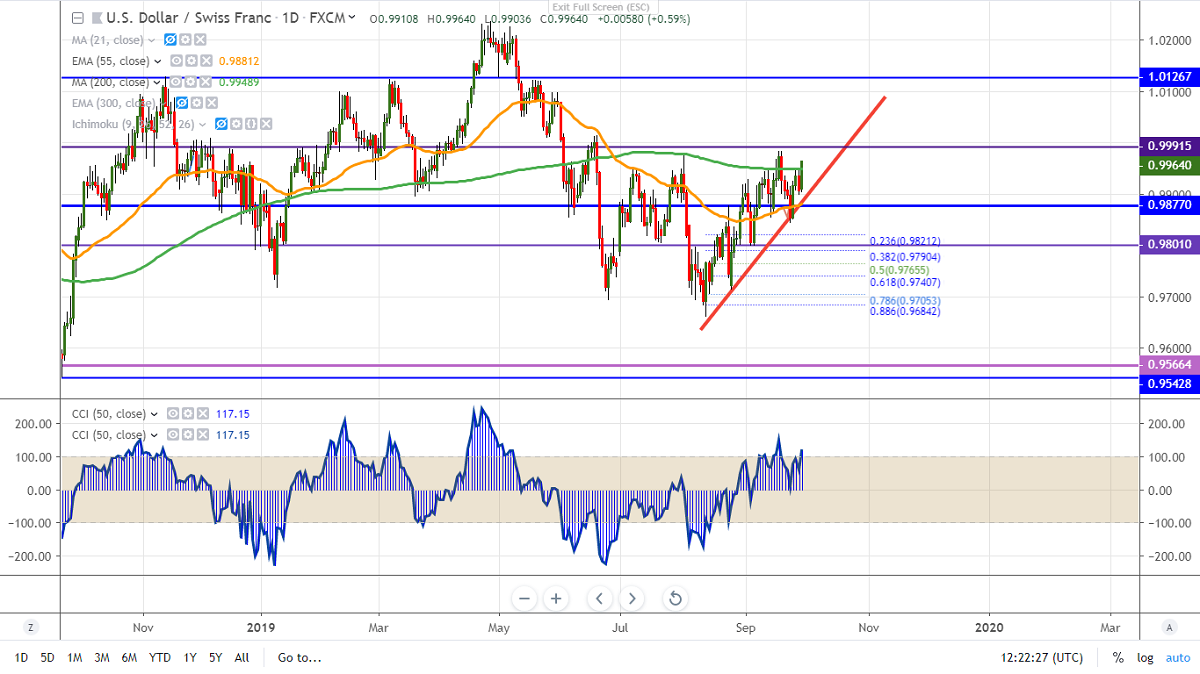The width and height of the screenshot is (1200, 674).
Task: Select the 6M date range
Action: [130, 658]
